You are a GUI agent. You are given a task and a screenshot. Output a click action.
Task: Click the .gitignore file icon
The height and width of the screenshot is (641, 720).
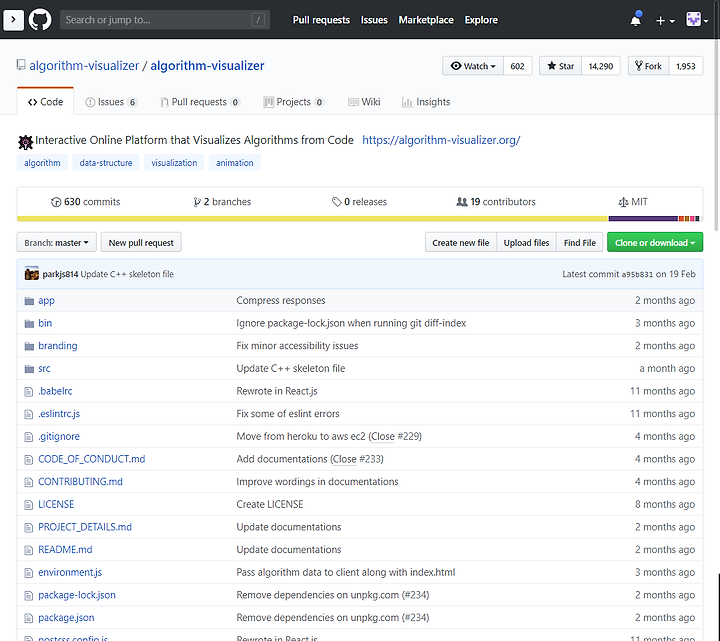(28, 437)
